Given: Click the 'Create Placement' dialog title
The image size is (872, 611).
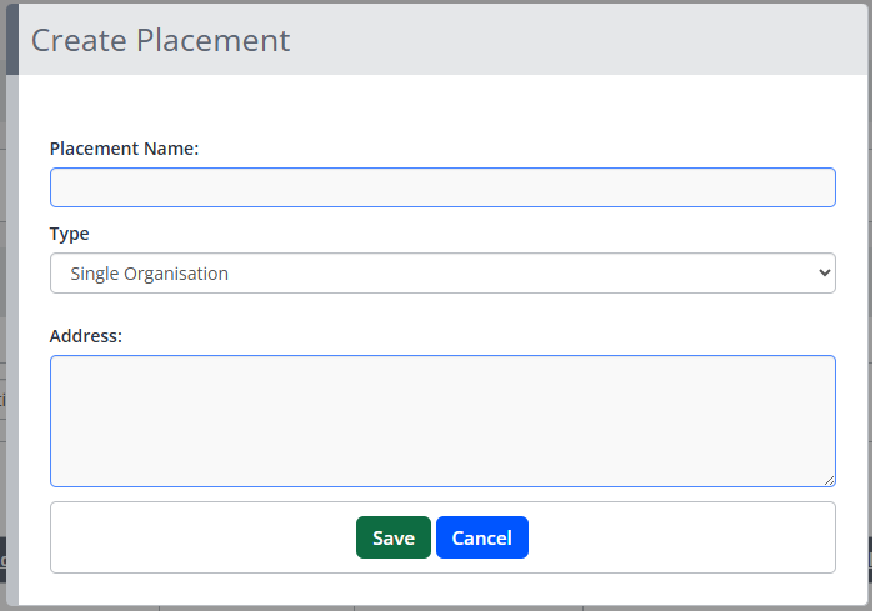Looking at the screenshot, I should pyautogui.click(x=160, y=40).
